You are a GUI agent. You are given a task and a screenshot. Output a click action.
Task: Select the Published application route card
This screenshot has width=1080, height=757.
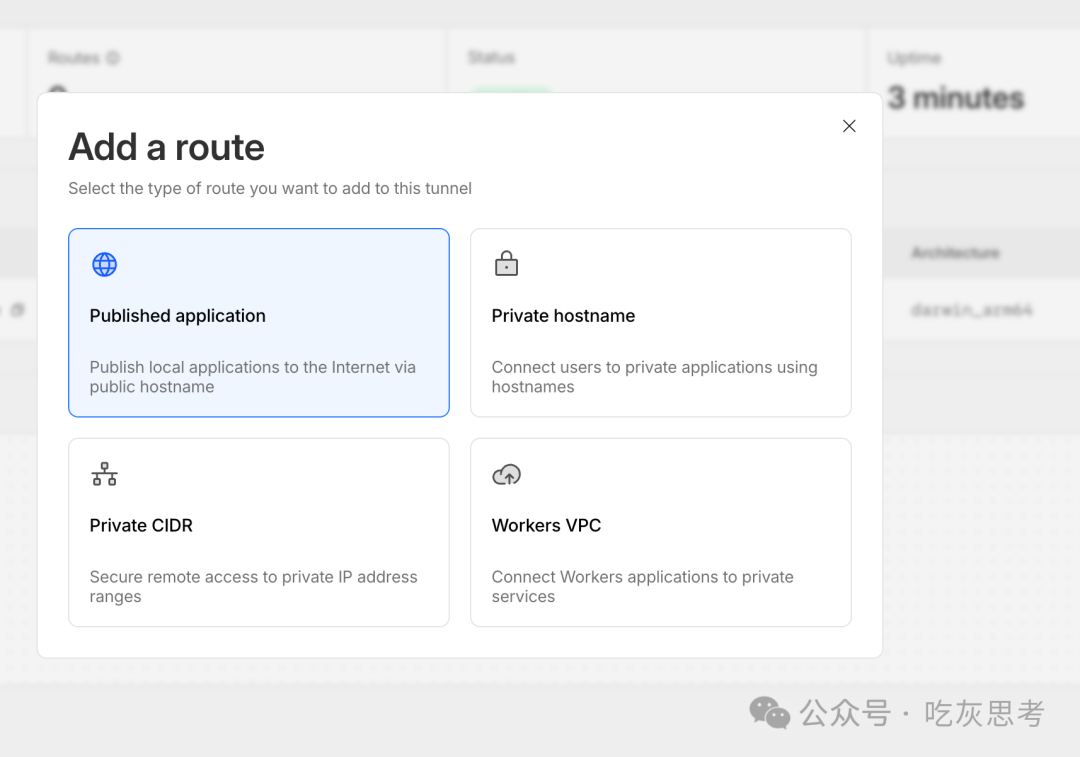pos(259,322)
